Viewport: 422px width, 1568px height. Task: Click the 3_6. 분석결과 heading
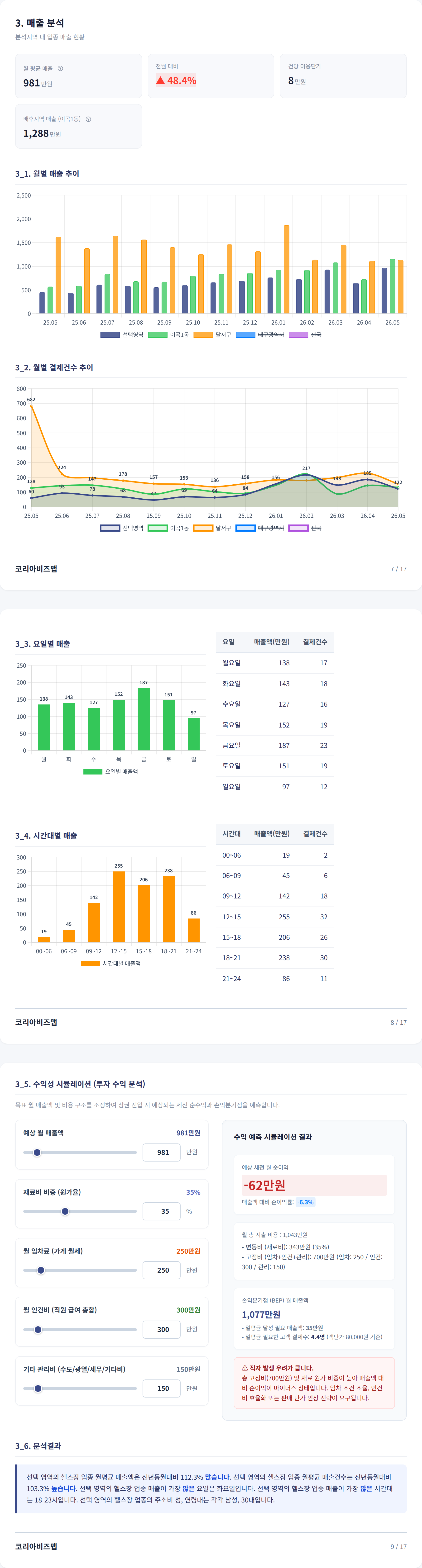coord(38,1446)
